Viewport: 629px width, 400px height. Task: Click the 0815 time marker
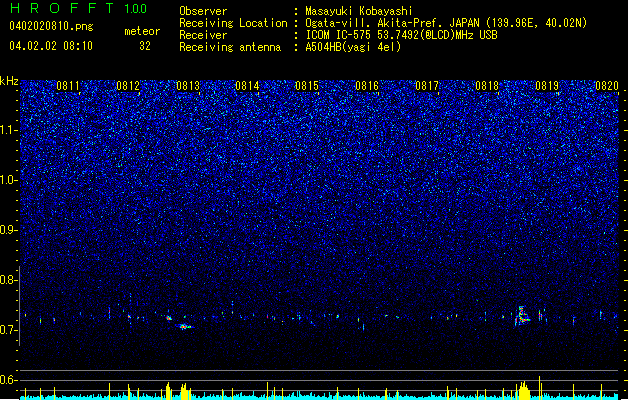[x=307, y=86]
